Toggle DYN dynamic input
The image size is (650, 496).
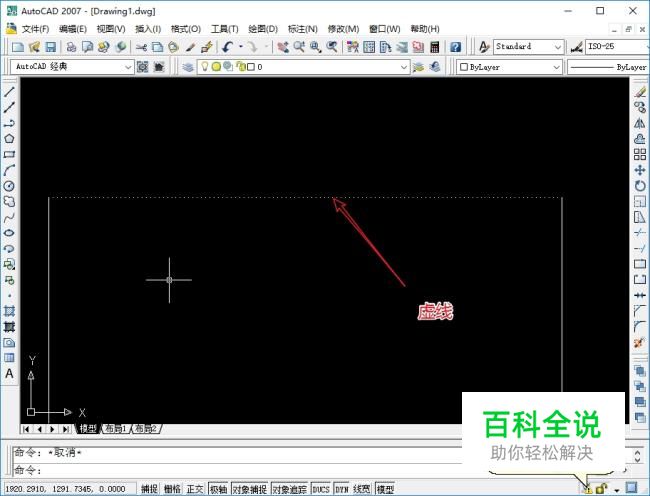(342, 489)
